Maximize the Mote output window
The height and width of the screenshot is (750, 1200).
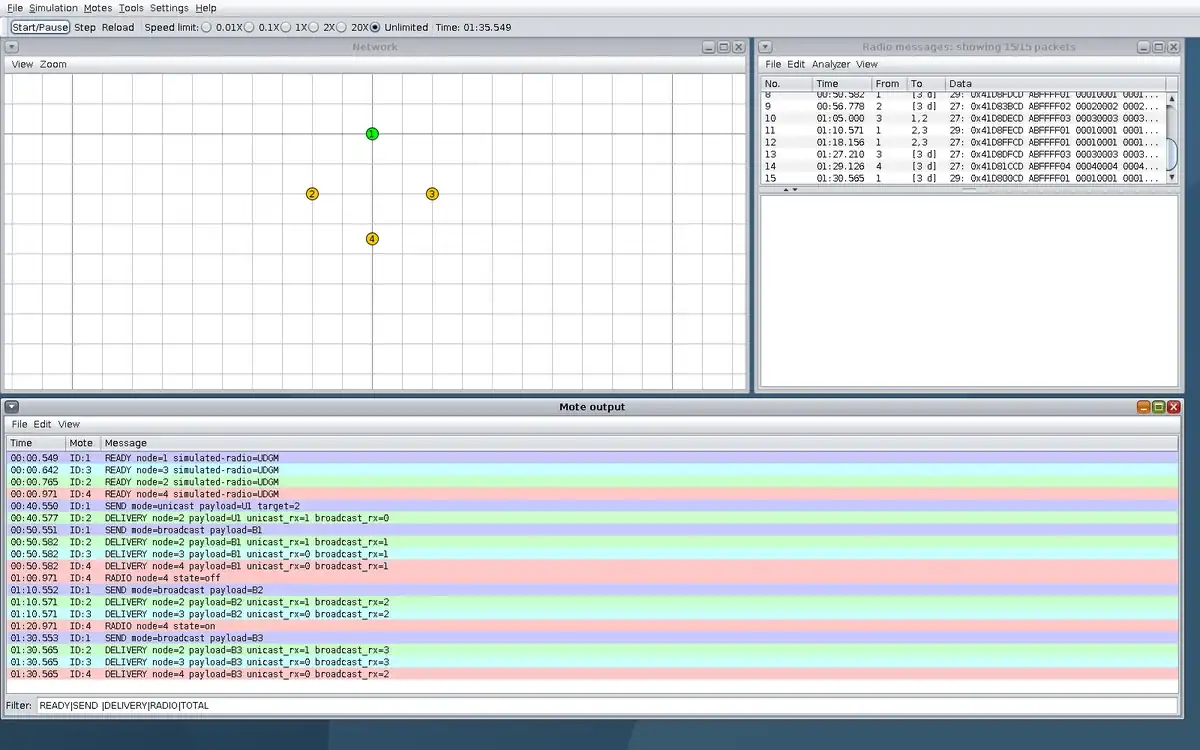click(x=1159, y=407)
